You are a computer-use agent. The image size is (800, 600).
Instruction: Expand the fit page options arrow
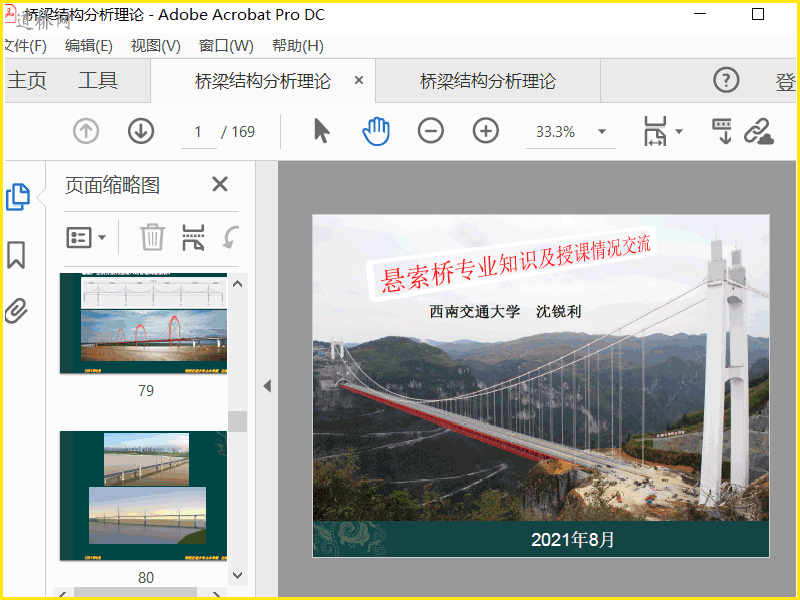coord(679,131)
